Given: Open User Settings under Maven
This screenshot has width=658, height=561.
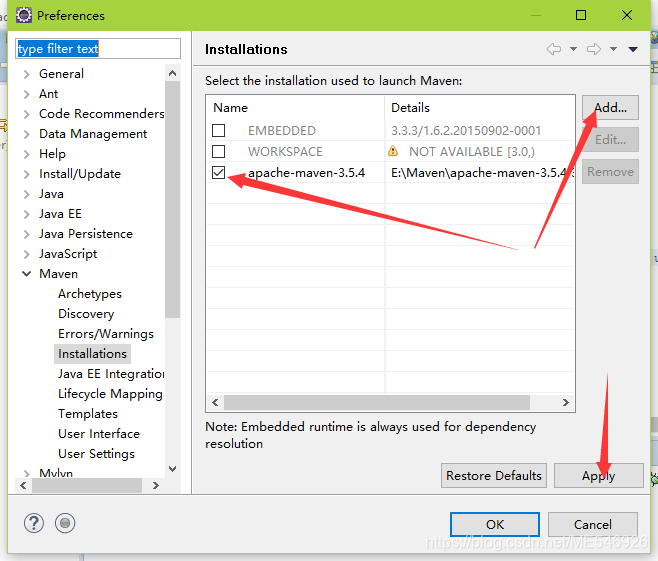Looking at the screenshot, I should 96,454.
